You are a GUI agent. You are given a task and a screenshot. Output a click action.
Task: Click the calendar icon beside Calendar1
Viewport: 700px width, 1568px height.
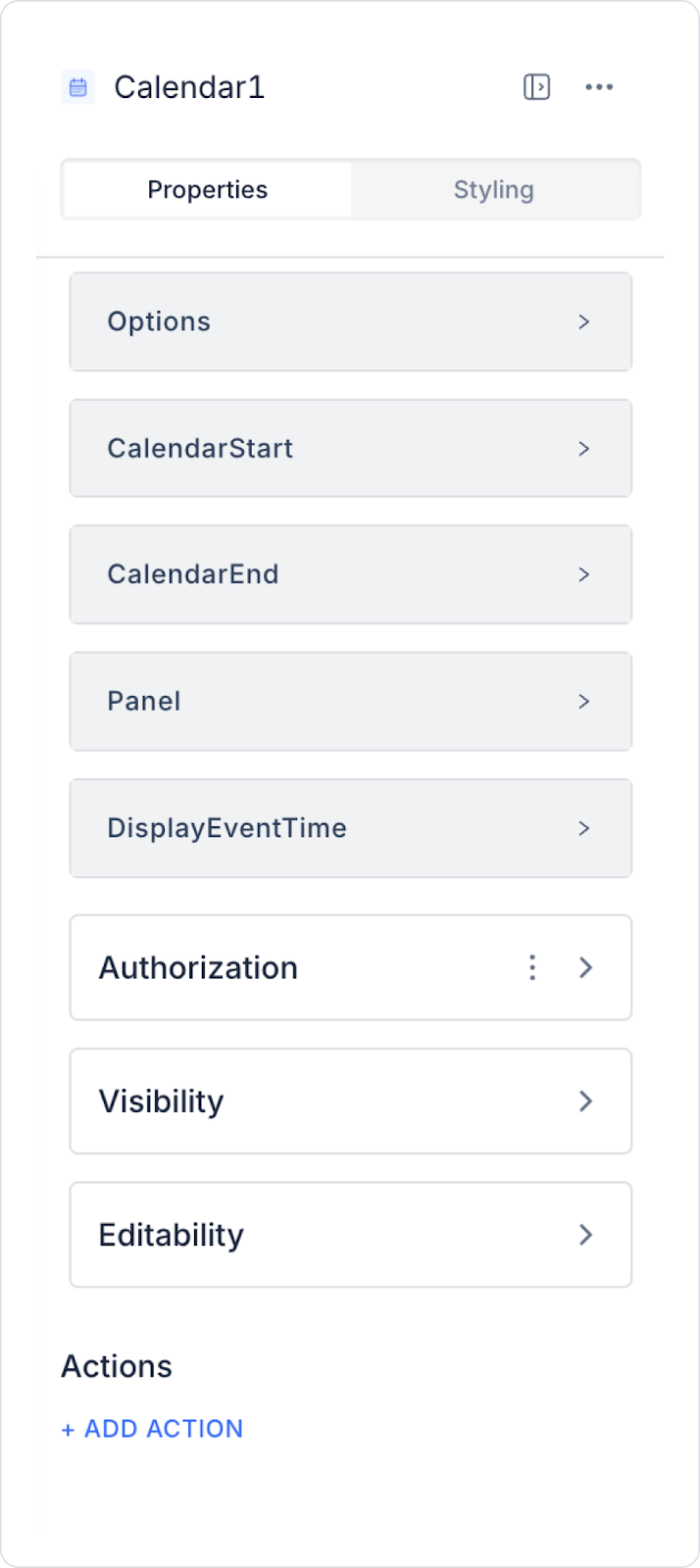(78, 87)
